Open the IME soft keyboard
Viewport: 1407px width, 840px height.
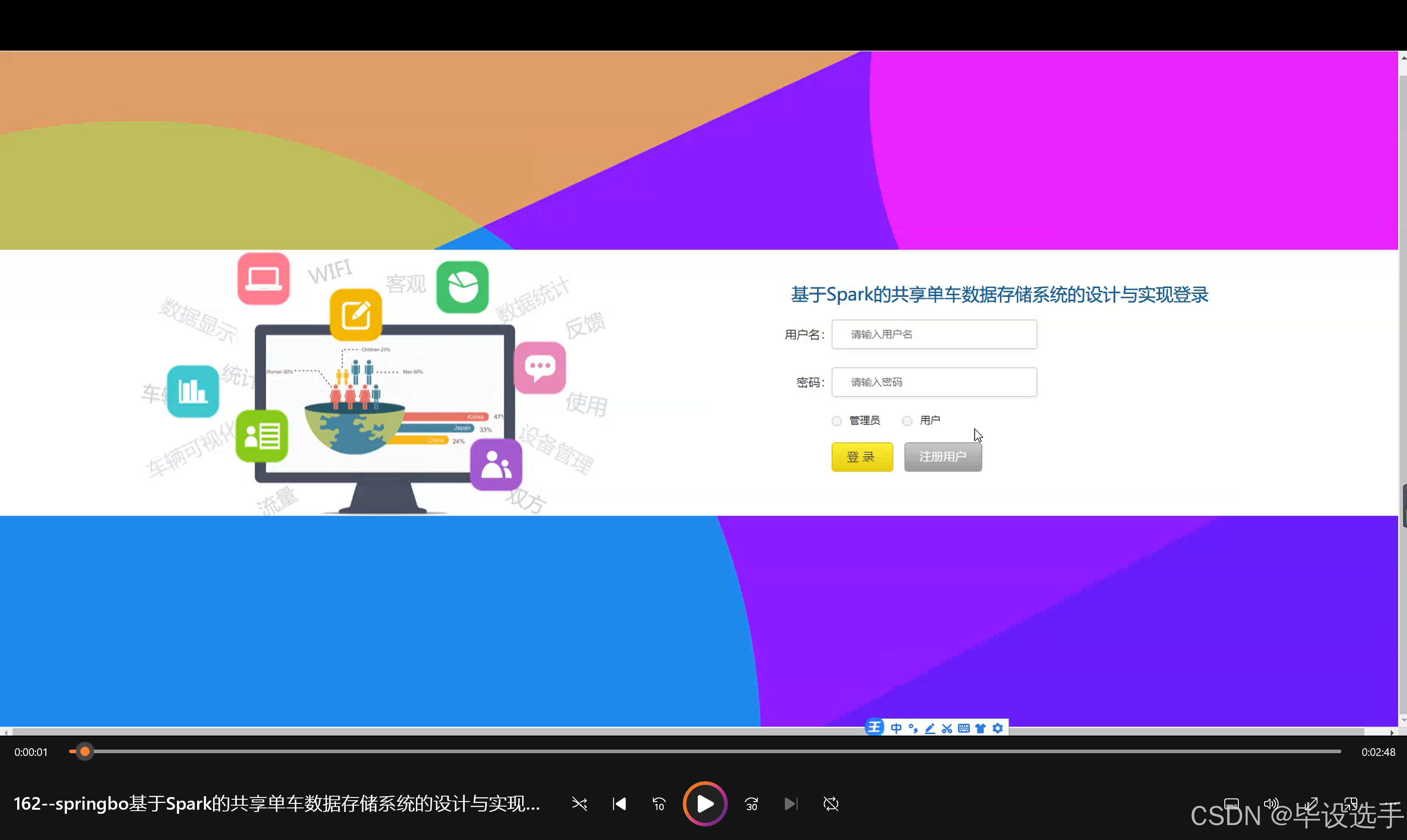coord(964,728)
